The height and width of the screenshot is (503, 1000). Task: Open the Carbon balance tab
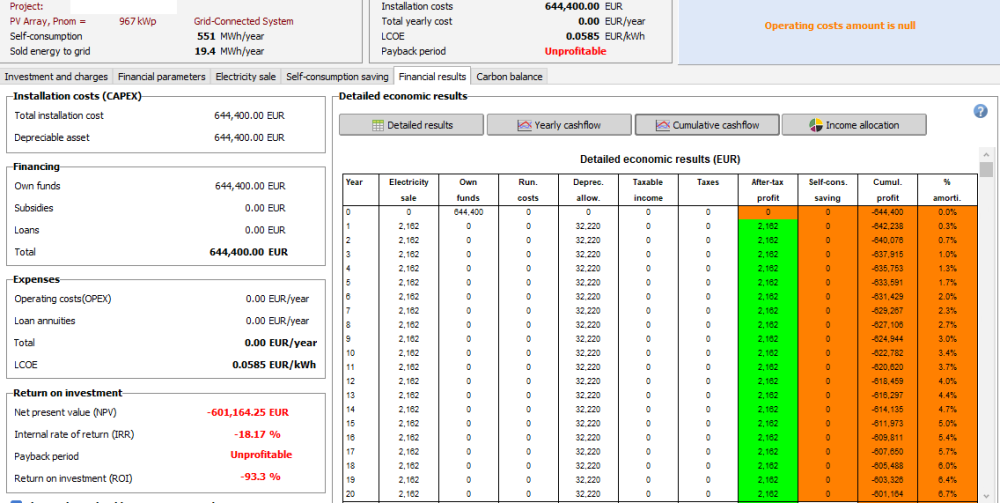(x=509, y=76)
